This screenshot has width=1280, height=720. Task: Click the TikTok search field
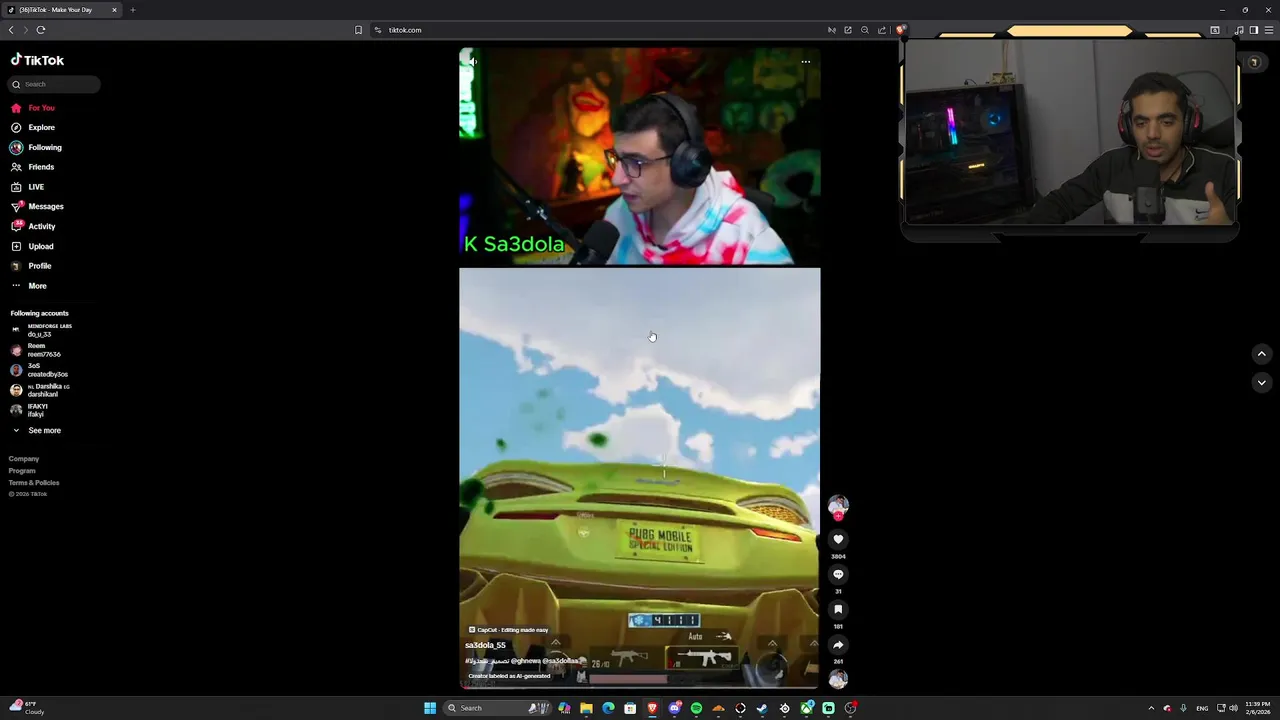tap(55, 84)
